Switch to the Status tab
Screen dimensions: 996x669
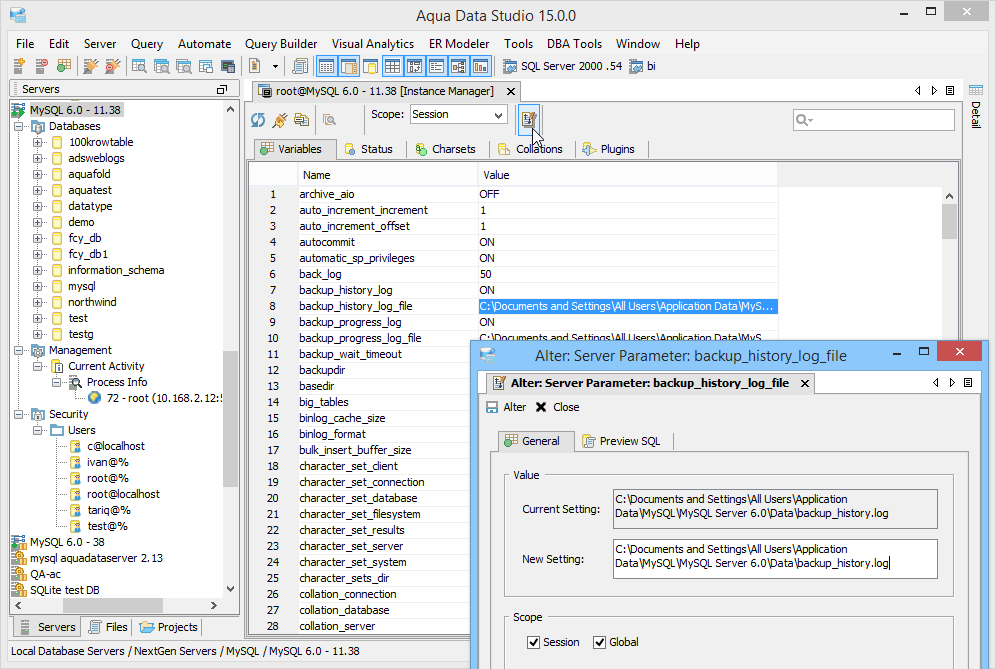[x=369, y=149]
